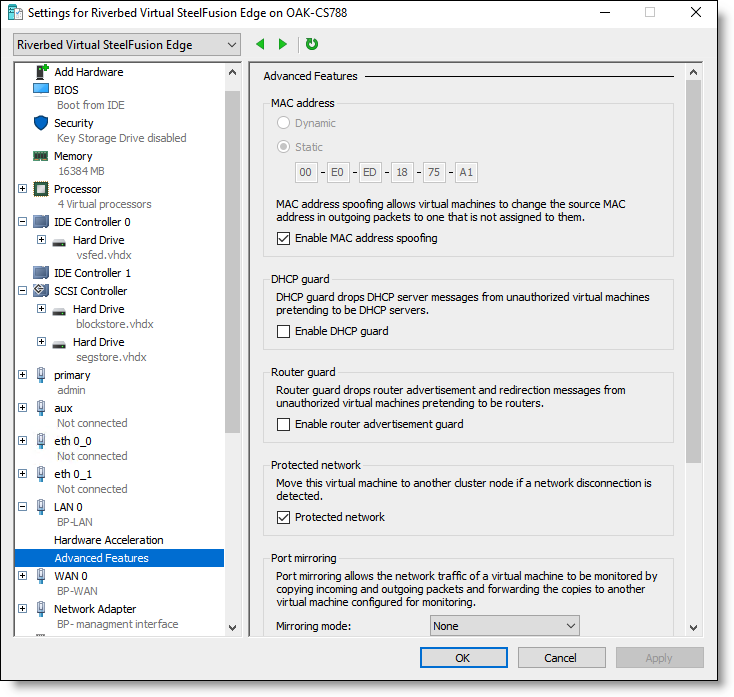Select Hardware Acceleration under LAN 0
Screen dimensions: 734x697
point(109,540)
